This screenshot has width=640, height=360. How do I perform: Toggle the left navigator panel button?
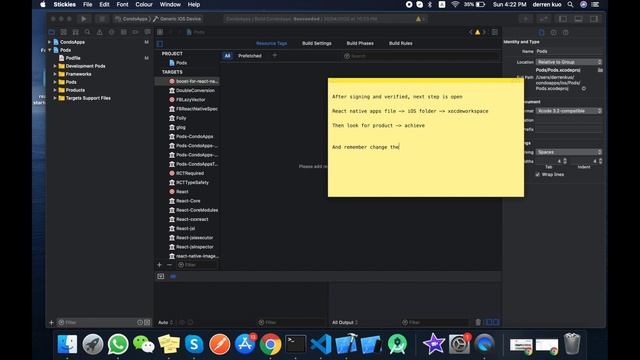click(563, 19)
